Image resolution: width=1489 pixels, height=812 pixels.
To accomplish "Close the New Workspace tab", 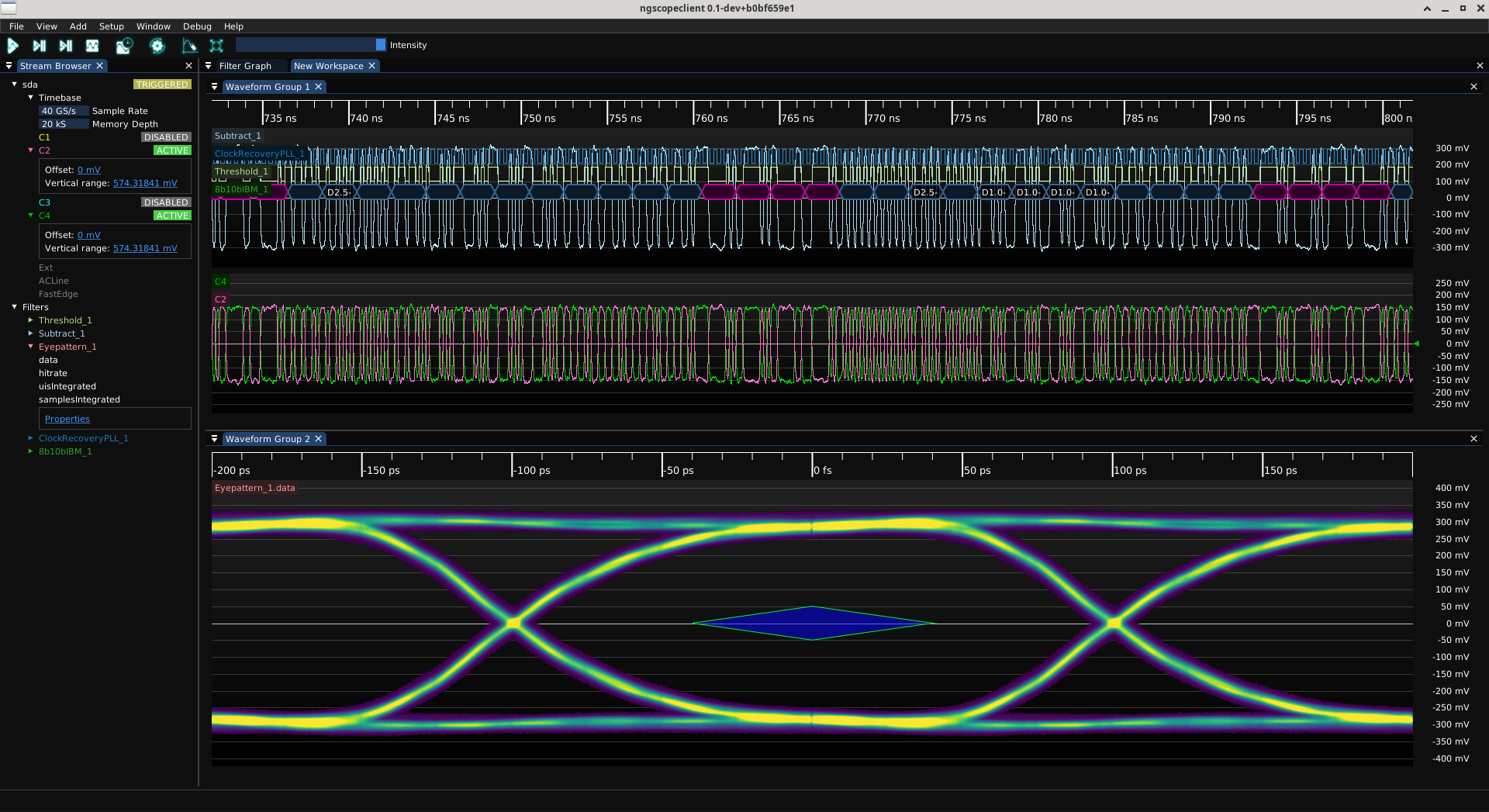I will click(371, 66).
